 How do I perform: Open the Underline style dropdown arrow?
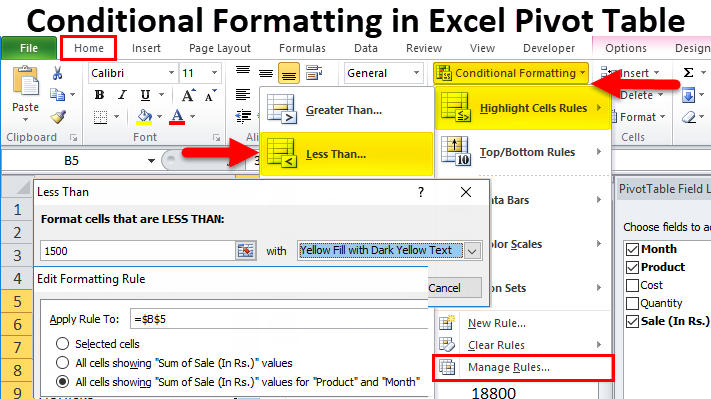coord(161,95)
